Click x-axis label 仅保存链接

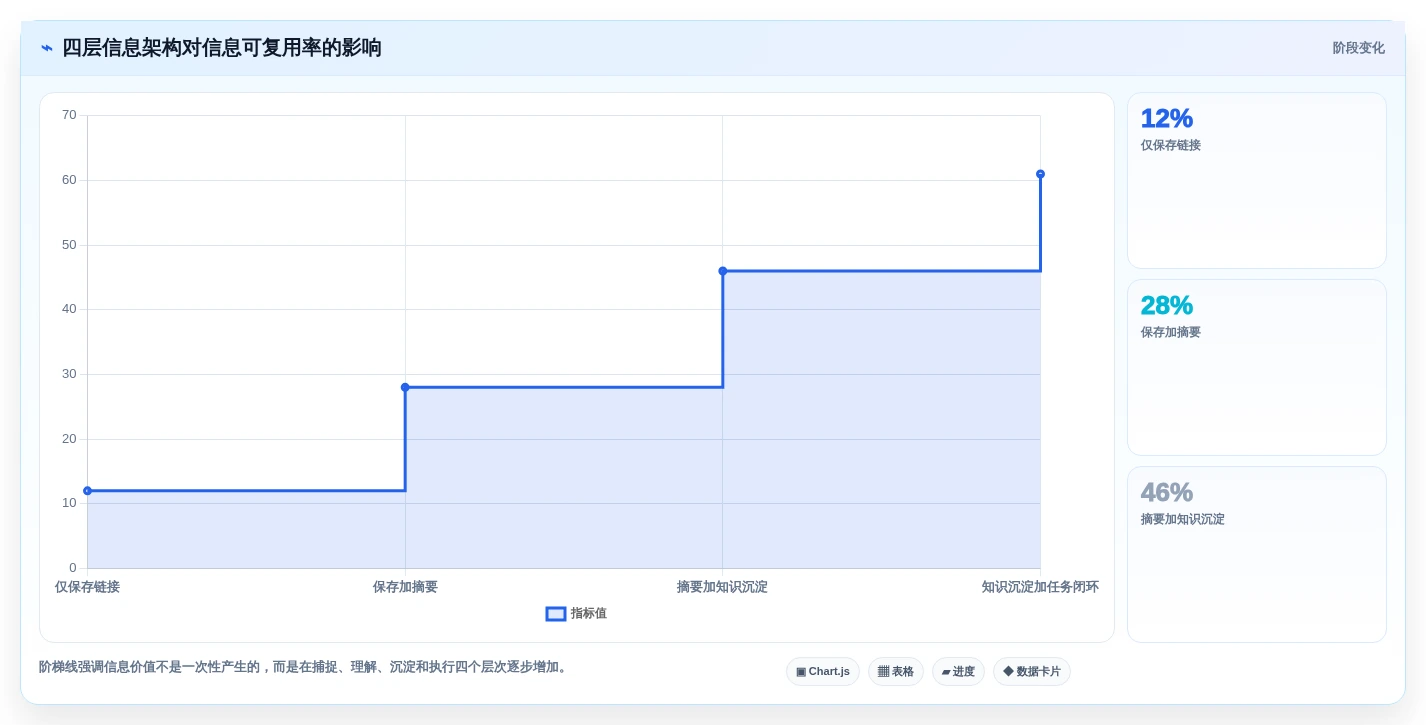point(87,587)
